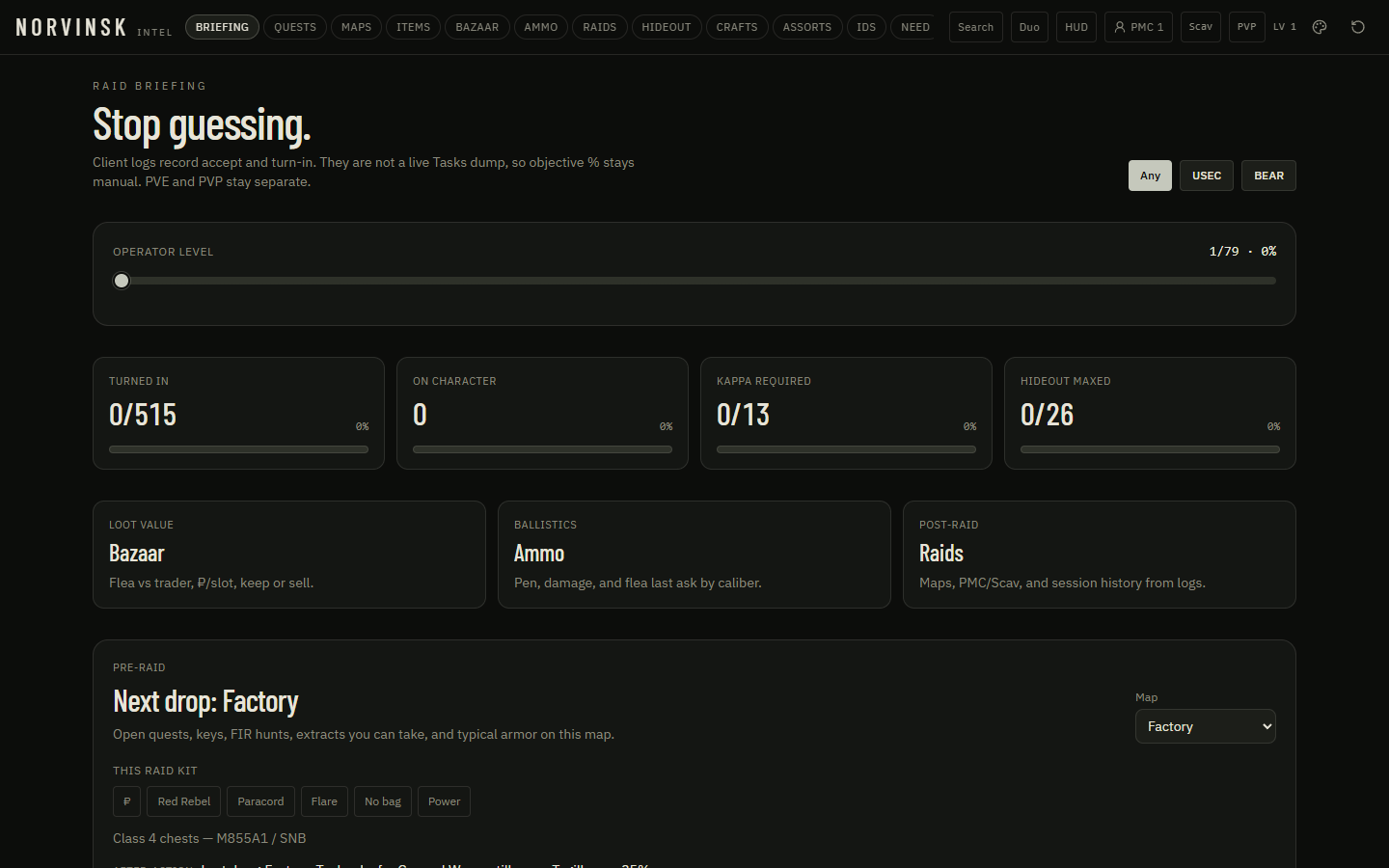The width and height of the screenshot is (1389, 868).
Task: Click the NORVINSK Intel logo
Action: (94, 27)
